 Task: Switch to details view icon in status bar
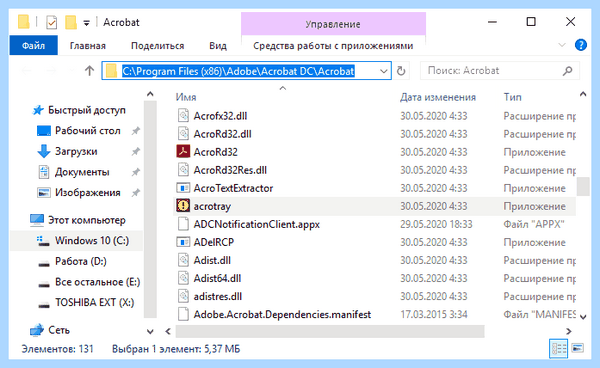(x=558, y=348)
